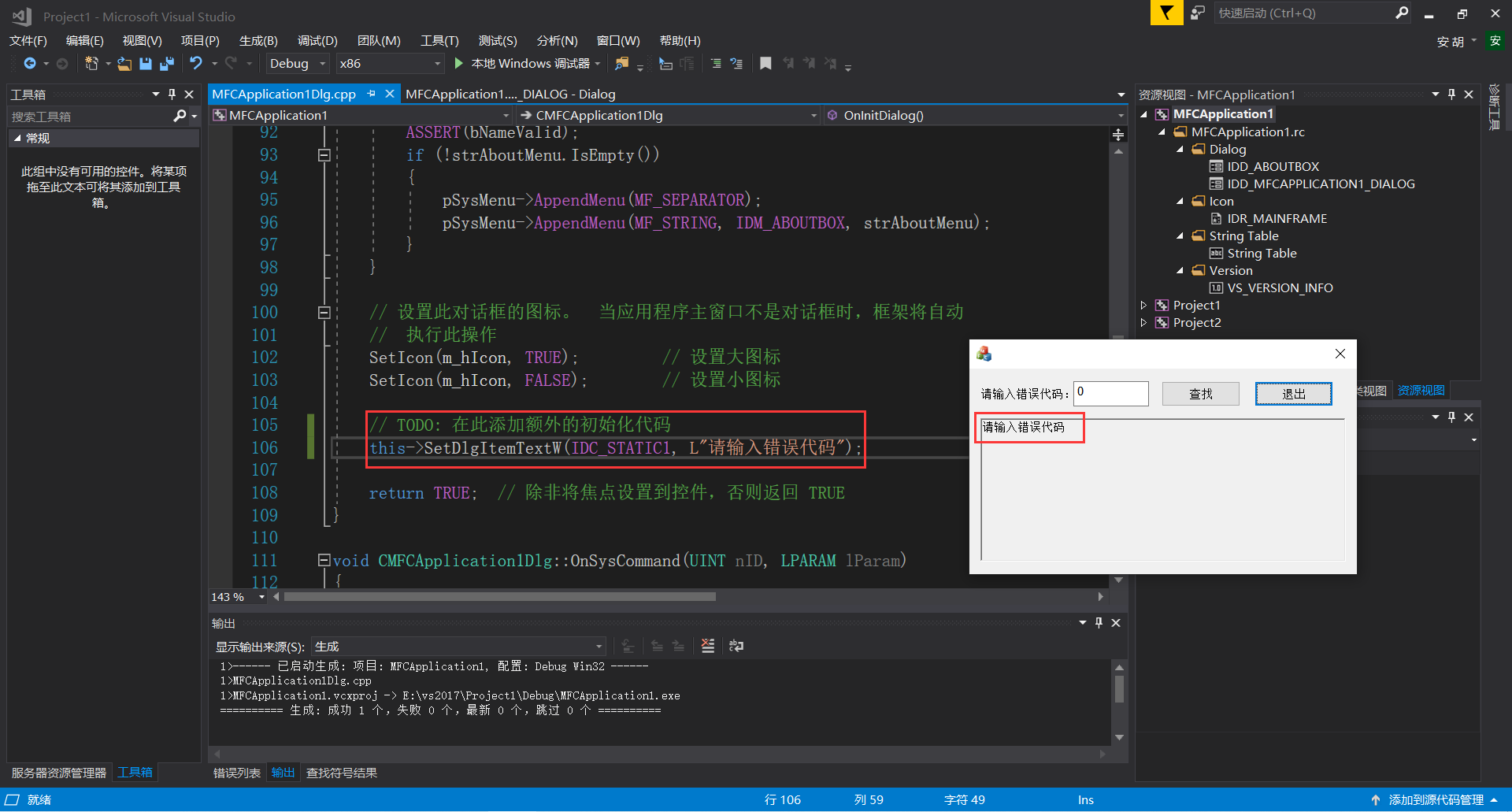Click the editor split view handle
The image size is (1512, 812).
point(1118,135)
